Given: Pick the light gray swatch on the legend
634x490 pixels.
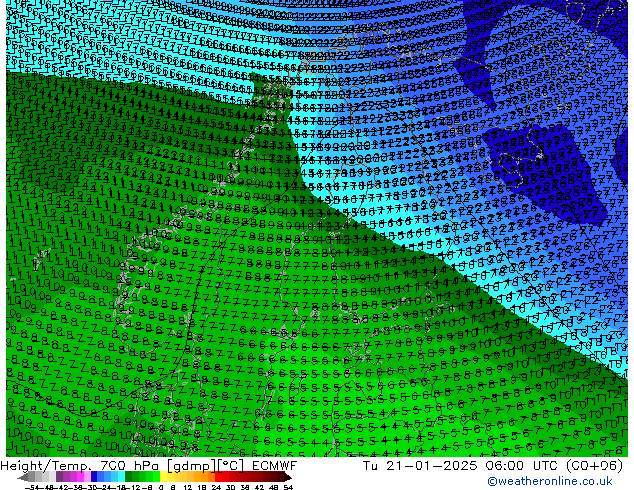Looking at the screenshot, I should [53, 476].
